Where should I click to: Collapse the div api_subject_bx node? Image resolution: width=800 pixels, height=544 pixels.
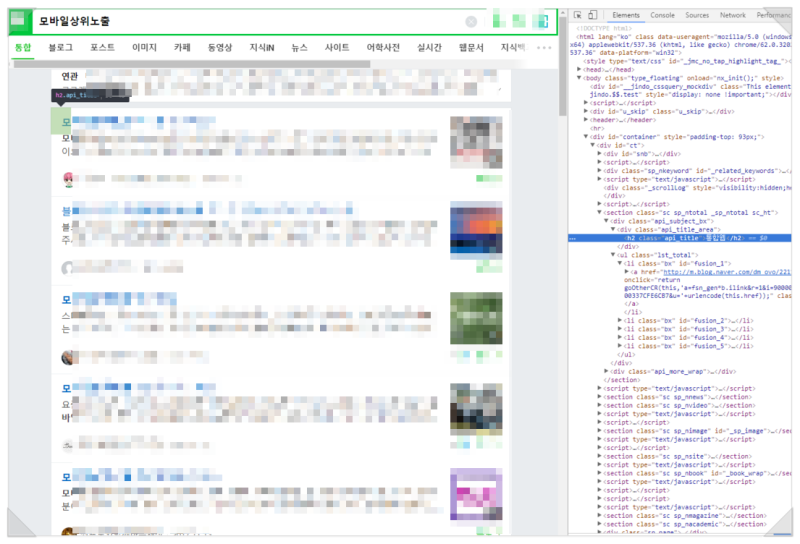[606, 221]
